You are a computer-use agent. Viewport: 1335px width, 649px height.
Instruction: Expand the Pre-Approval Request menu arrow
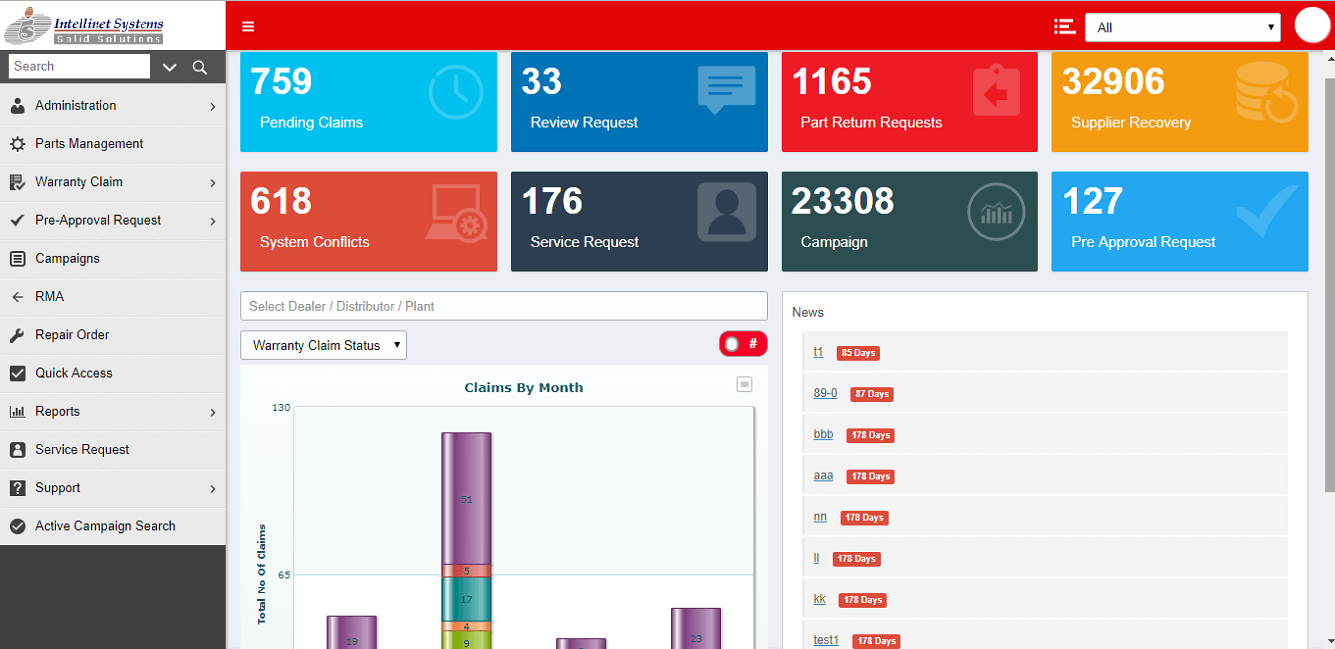(x=213, y=221)
